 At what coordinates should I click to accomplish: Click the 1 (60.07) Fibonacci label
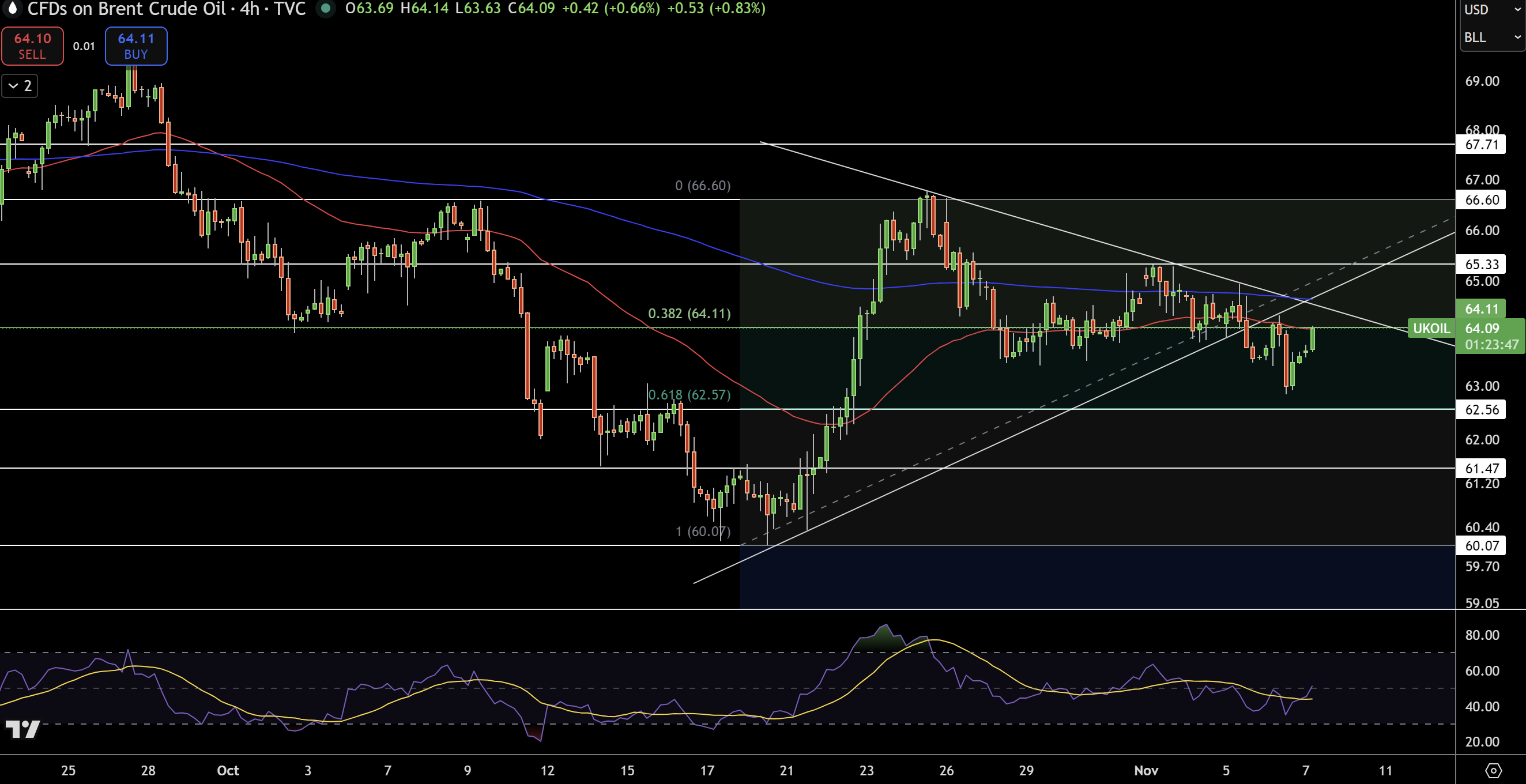tap(703, 531)
